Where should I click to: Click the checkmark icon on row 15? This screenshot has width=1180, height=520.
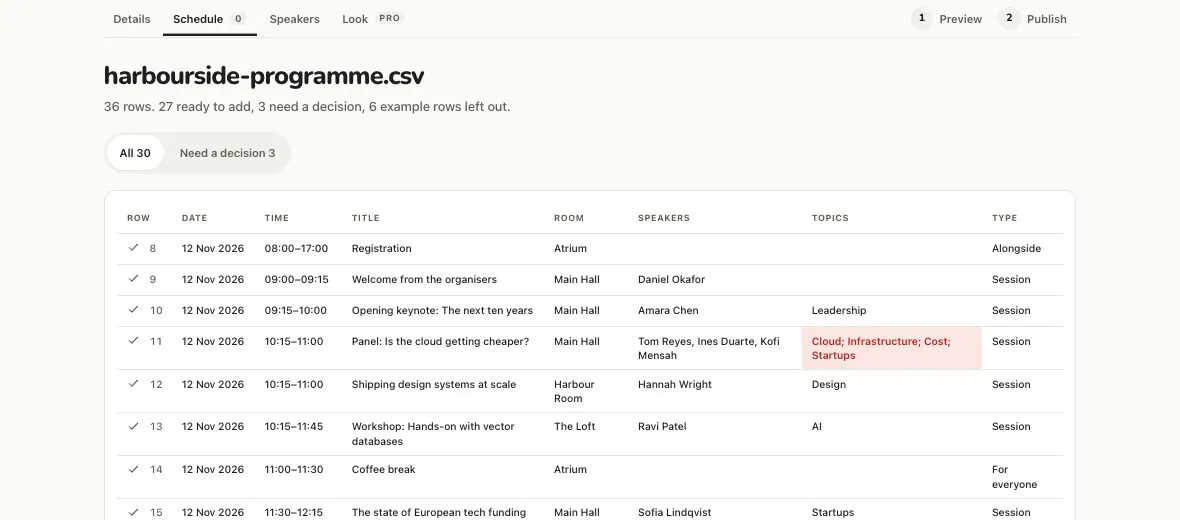pyautogui.click(x=133, y=511)
